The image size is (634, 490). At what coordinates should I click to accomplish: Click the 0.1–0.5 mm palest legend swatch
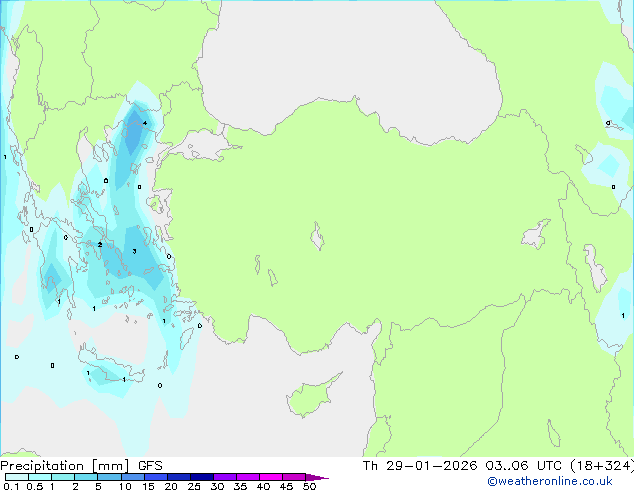(x=17, y=477)
